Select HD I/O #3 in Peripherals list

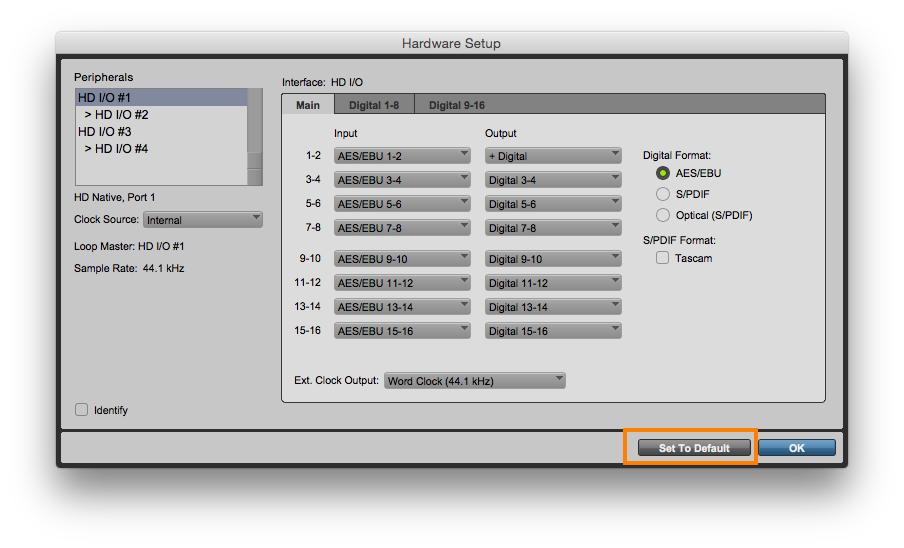tap(105, 132)
